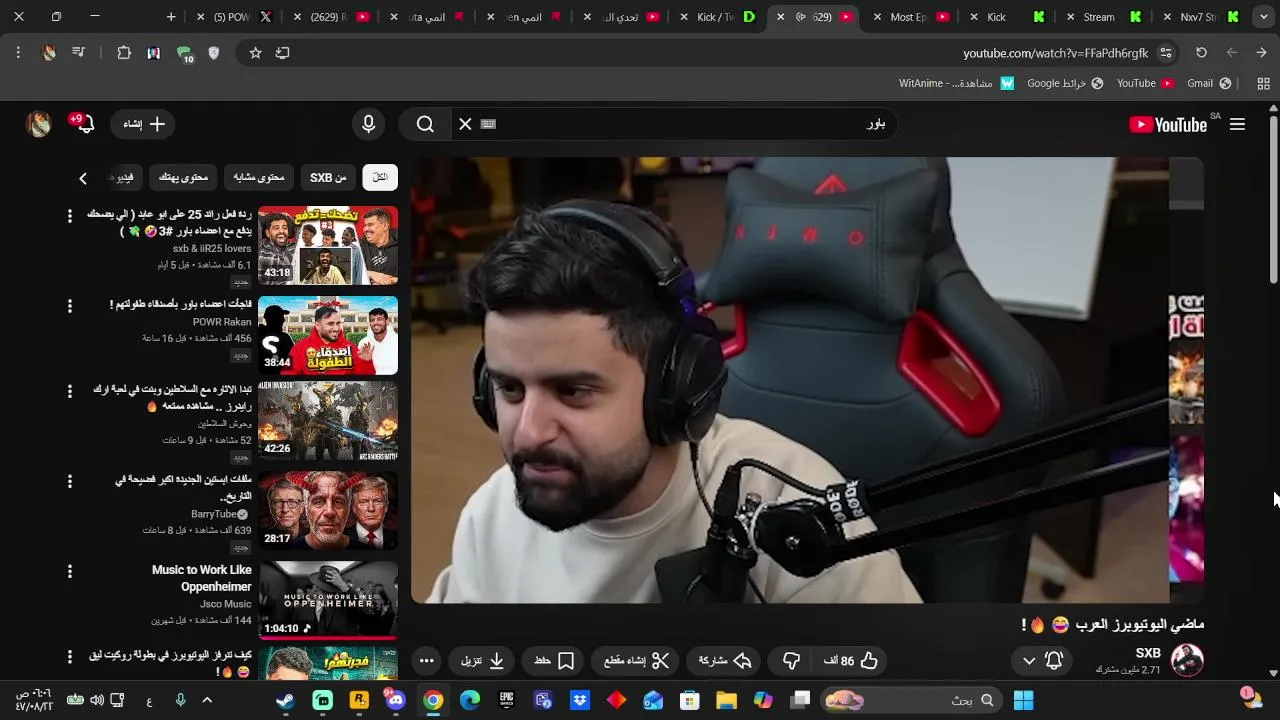This screenshot has width=1280, height=720.
Task: Open the on-screen keyboard icon in the search box
Action: click(x=488, y=124)
